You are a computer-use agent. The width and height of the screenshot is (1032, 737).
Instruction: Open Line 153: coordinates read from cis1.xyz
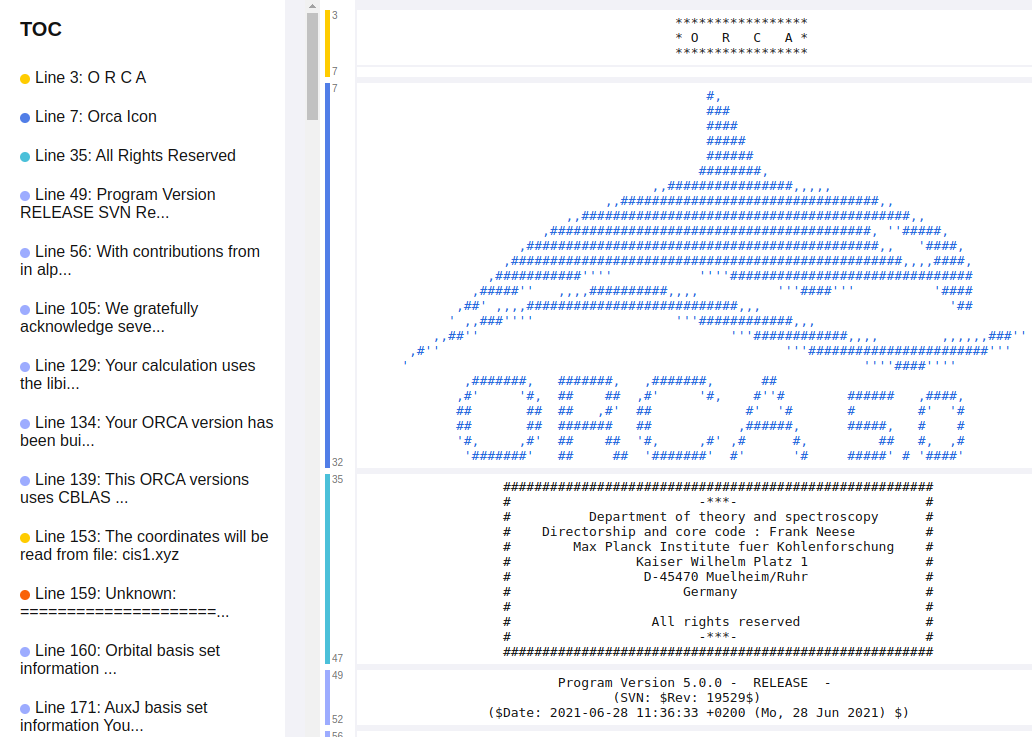[145, 545]
